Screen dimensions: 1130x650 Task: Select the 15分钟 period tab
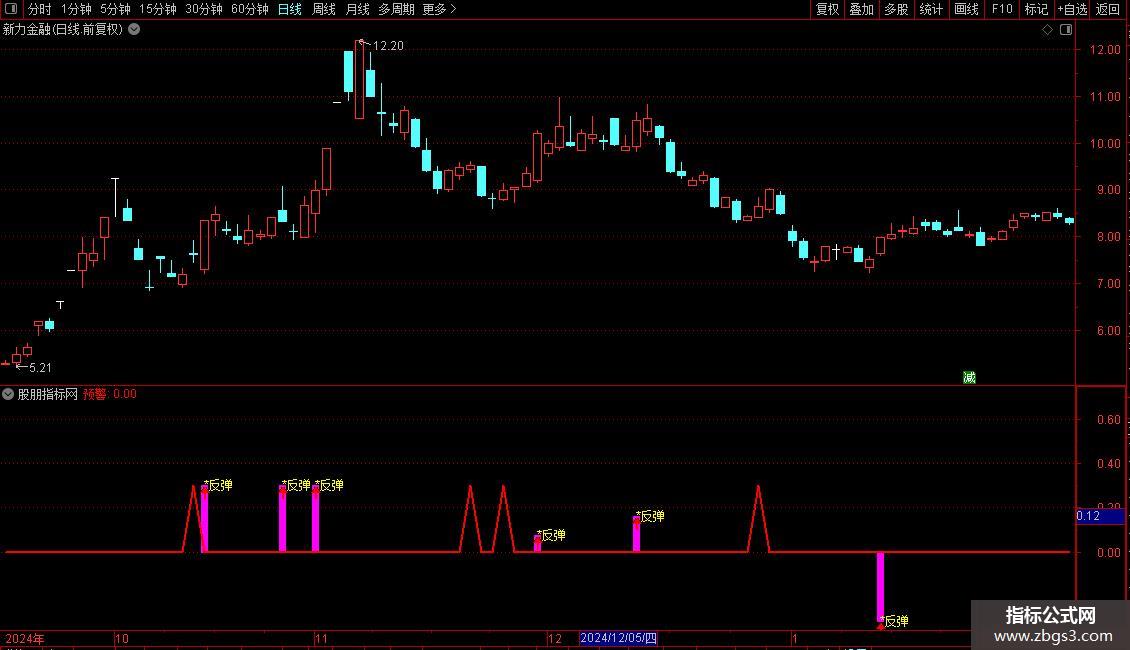[x=158, y=9]
